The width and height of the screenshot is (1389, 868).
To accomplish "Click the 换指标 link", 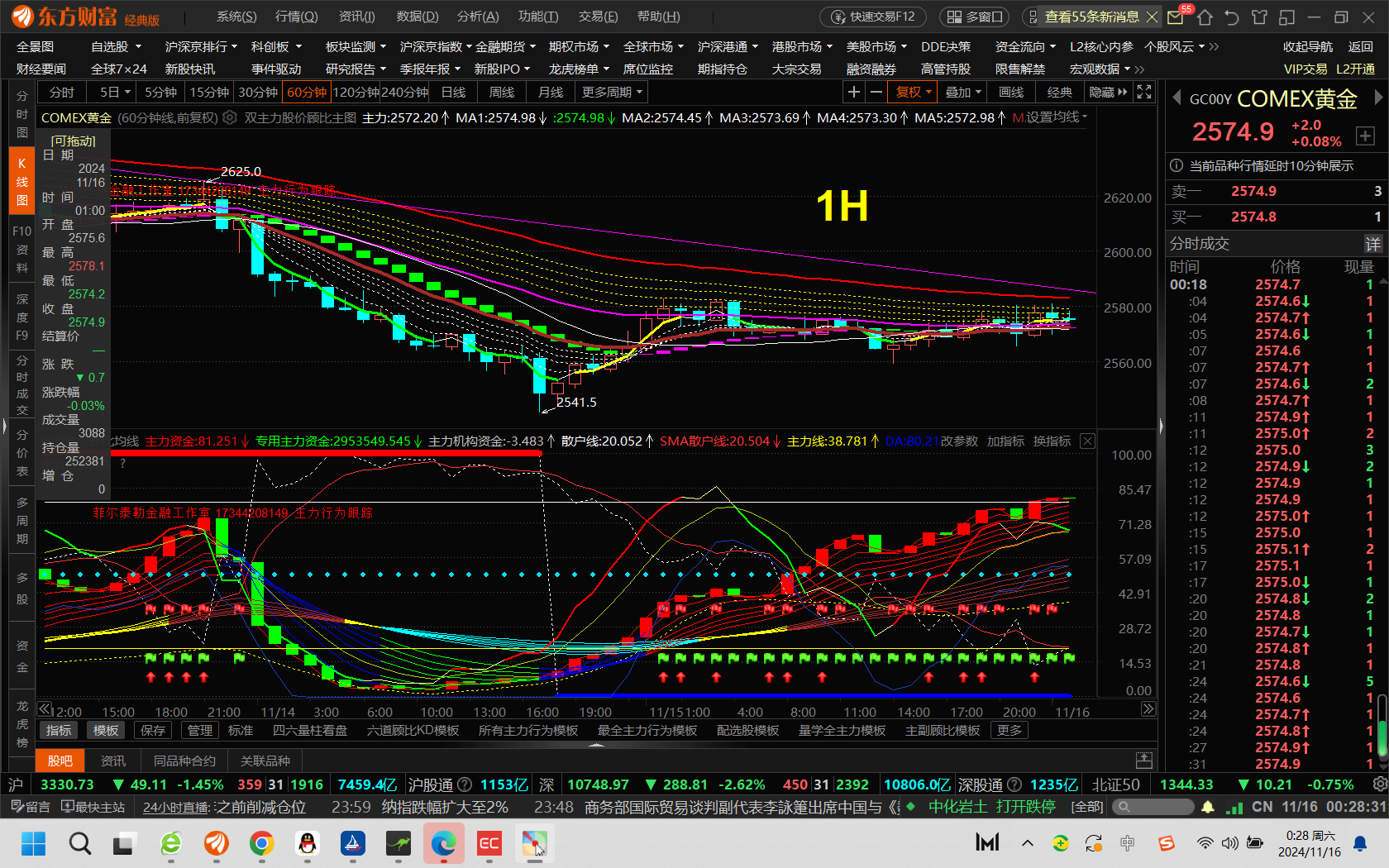I will (x=1052, y=441).
